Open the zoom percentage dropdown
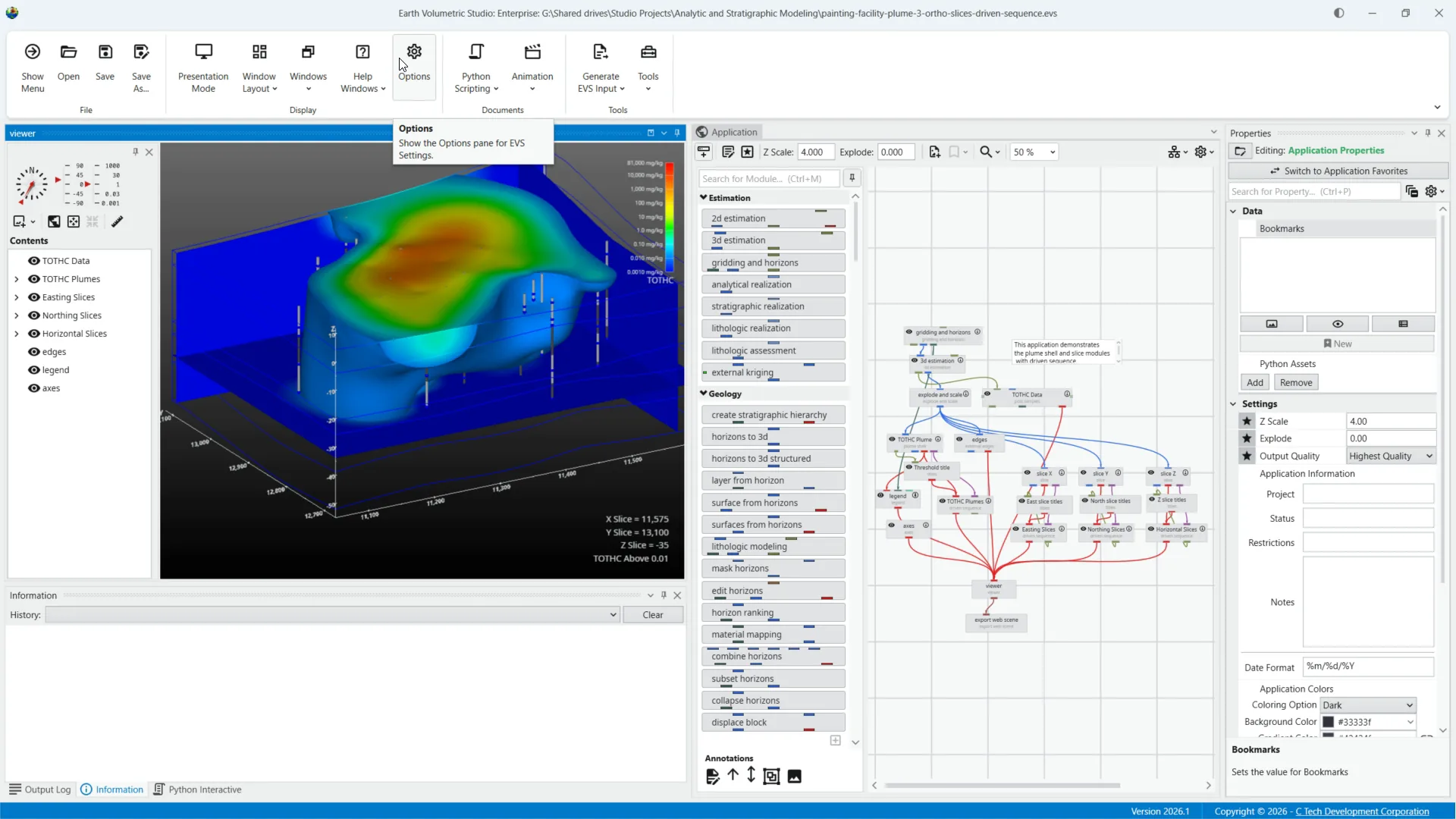1456x819 pixels. (x=1034, y=152)
